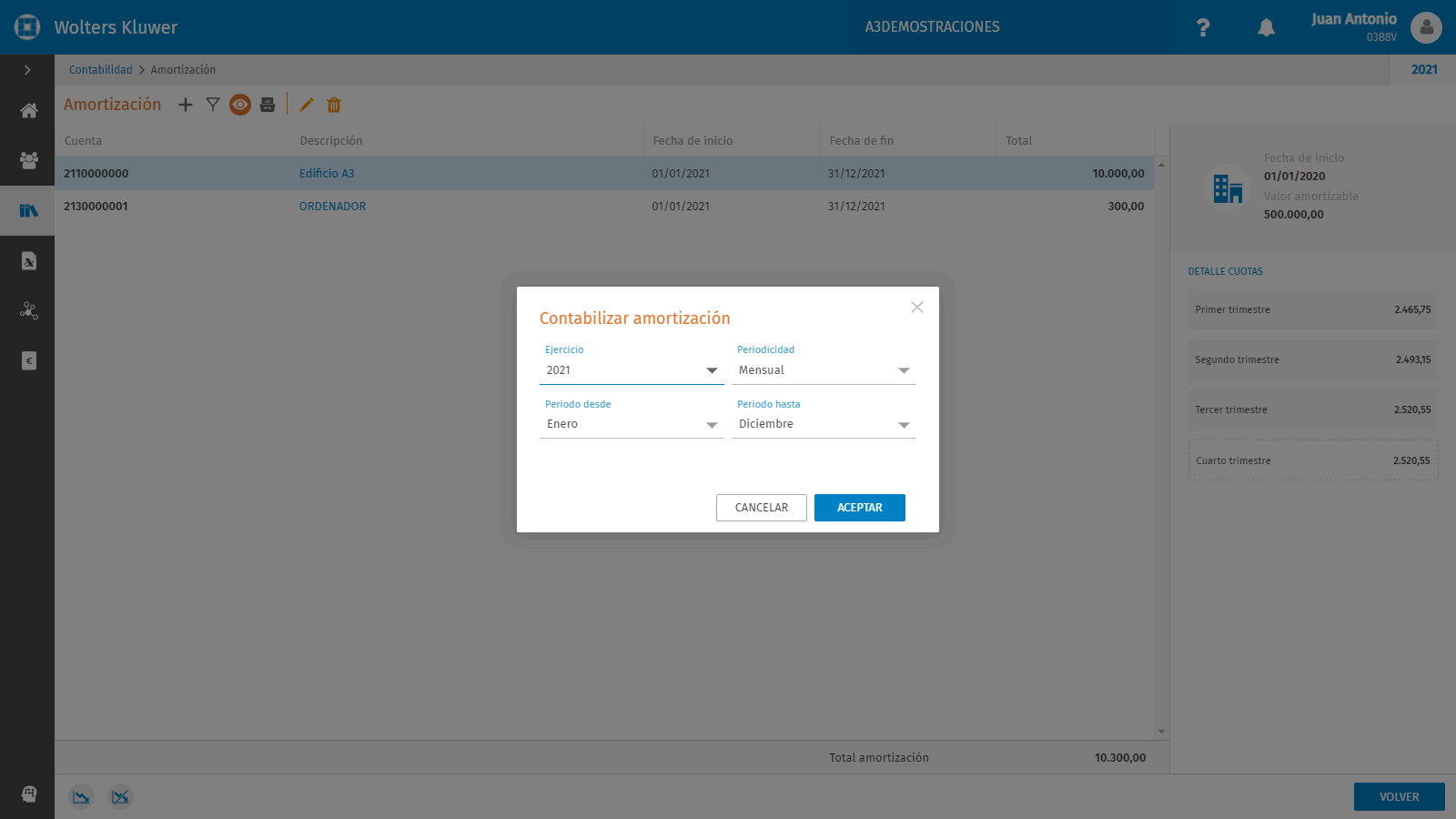Click the scroll down arrow of table scrollbar
Image resolution: width=1456 pixels, height=819 pixels.
click(1161, 732)
